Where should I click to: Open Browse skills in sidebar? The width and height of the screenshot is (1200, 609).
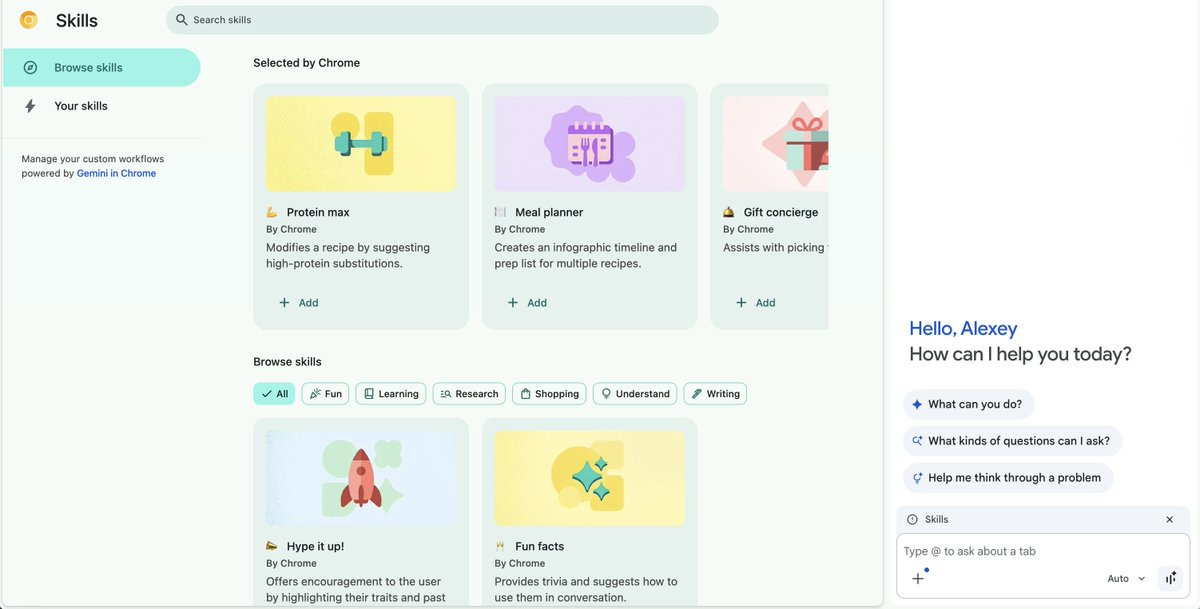click(101, 68)
